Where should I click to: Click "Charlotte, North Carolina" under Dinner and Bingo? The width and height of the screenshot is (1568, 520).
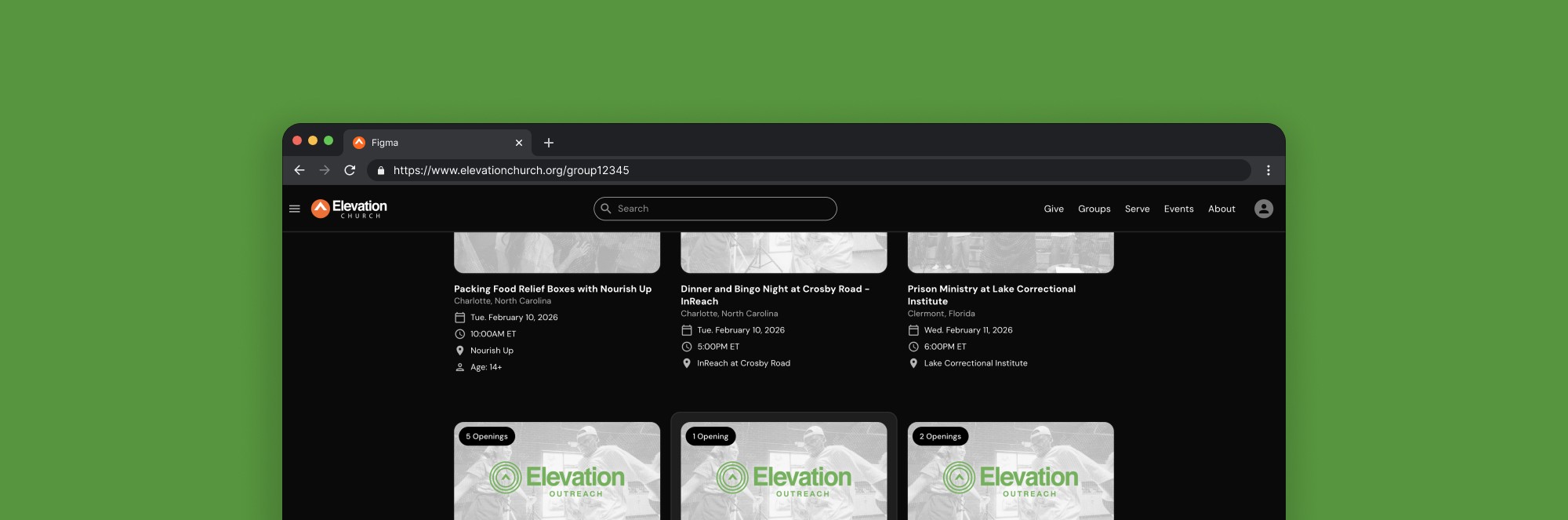click(x=729, y=314)
